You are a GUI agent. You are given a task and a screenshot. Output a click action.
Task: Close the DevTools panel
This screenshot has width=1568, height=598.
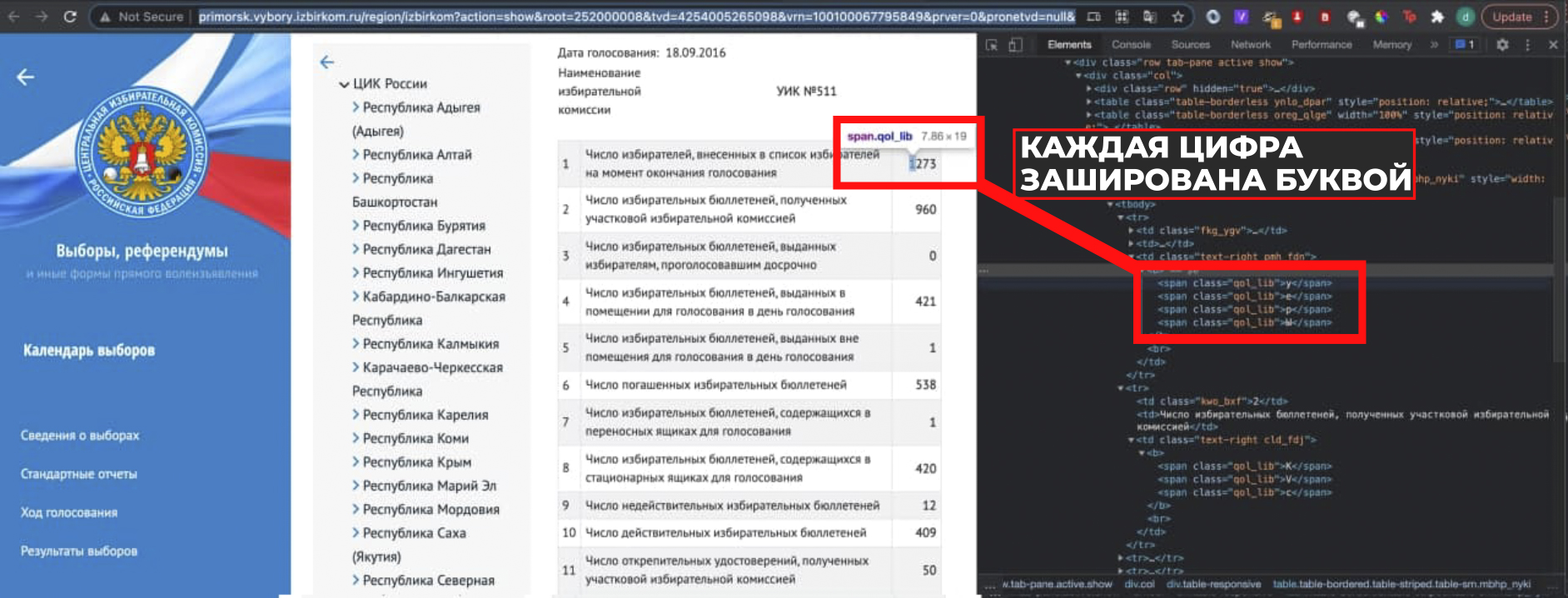coord(1553,45)
